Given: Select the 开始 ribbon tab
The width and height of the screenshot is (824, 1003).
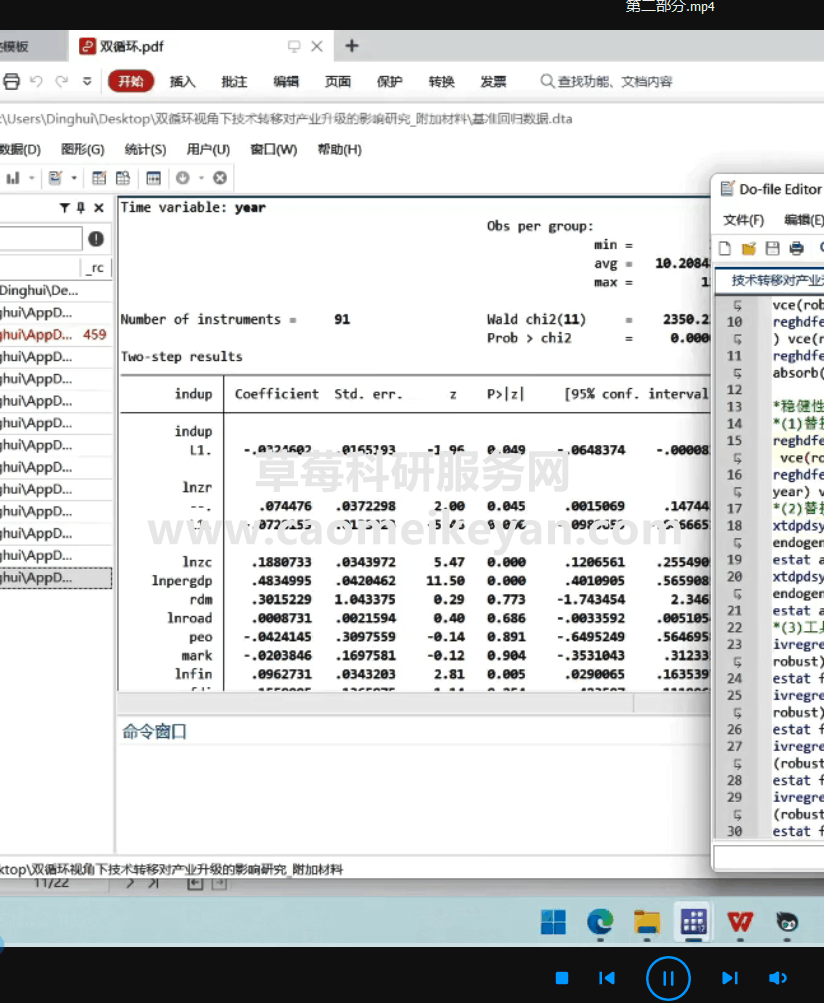Looking at the screenshot, I should (x=131, y=81).
